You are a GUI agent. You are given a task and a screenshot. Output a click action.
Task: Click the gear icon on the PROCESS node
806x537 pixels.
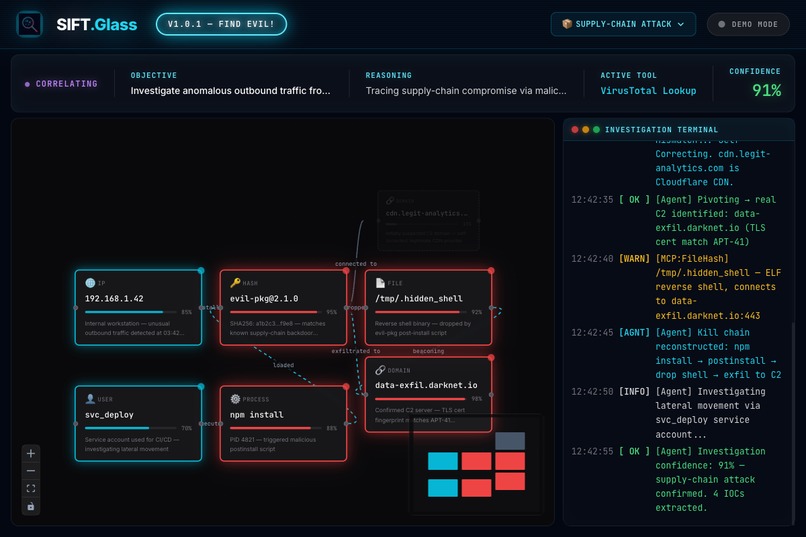click(x=235, y=399)
